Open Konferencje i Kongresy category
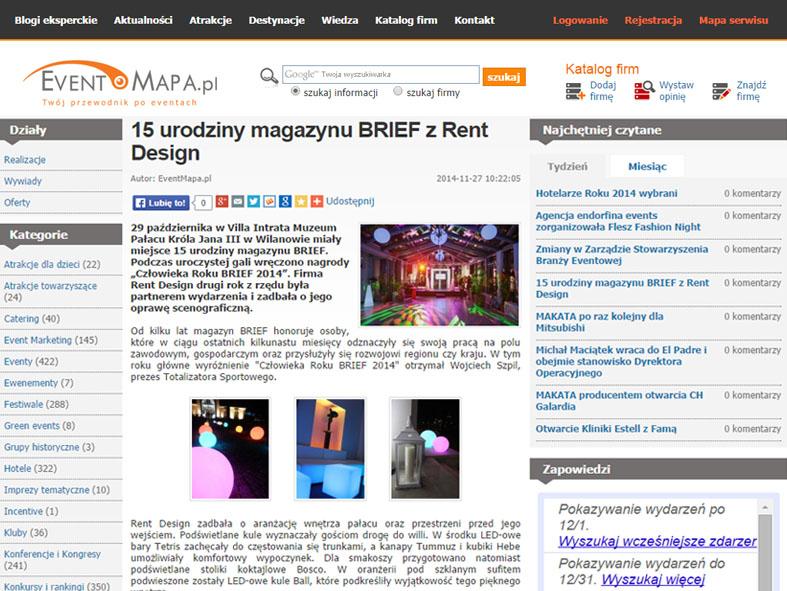The width and height of the screenshot is (787, 591). click(52, 559)
